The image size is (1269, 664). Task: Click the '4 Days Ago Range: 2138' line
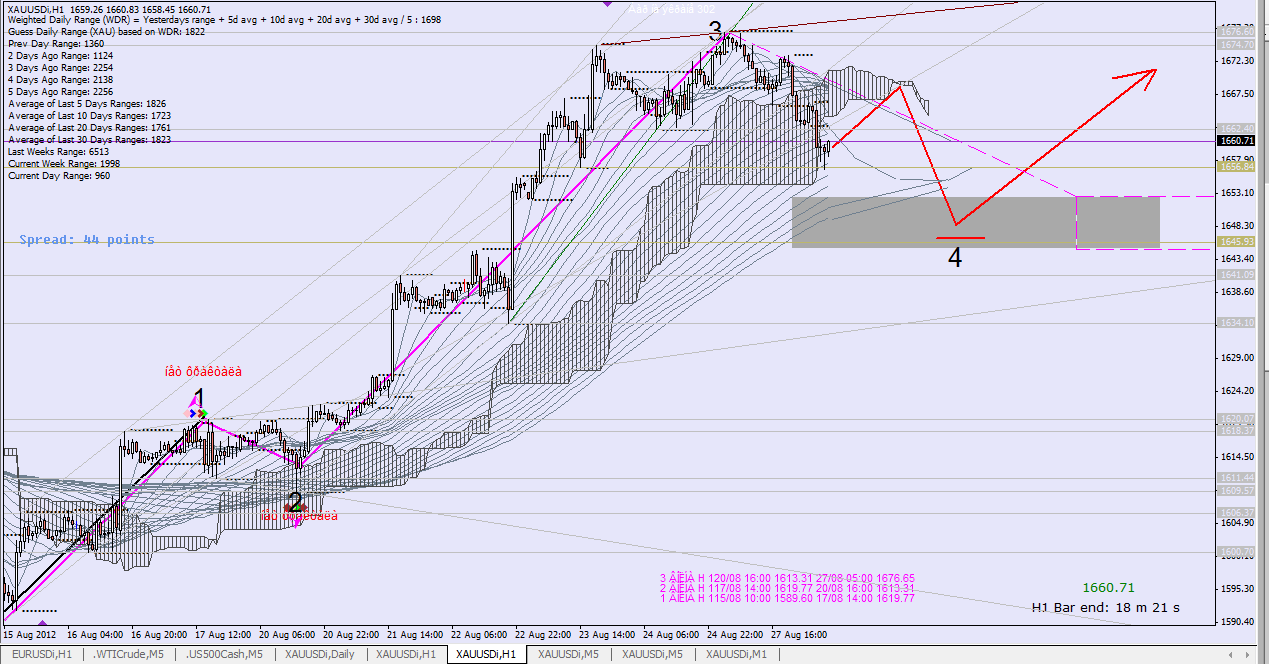(x=61, y=80)
